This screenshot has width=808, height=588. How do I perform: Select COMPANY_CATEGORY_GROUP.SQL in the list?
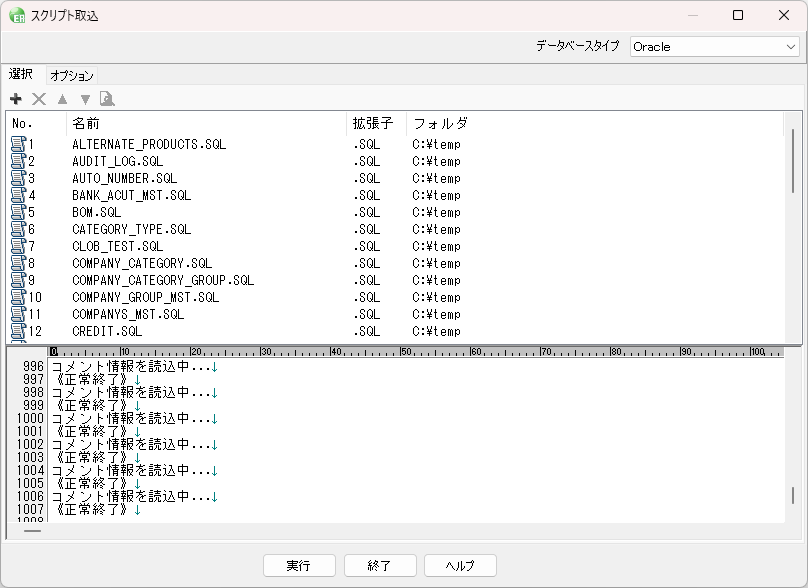pos(163,280)
